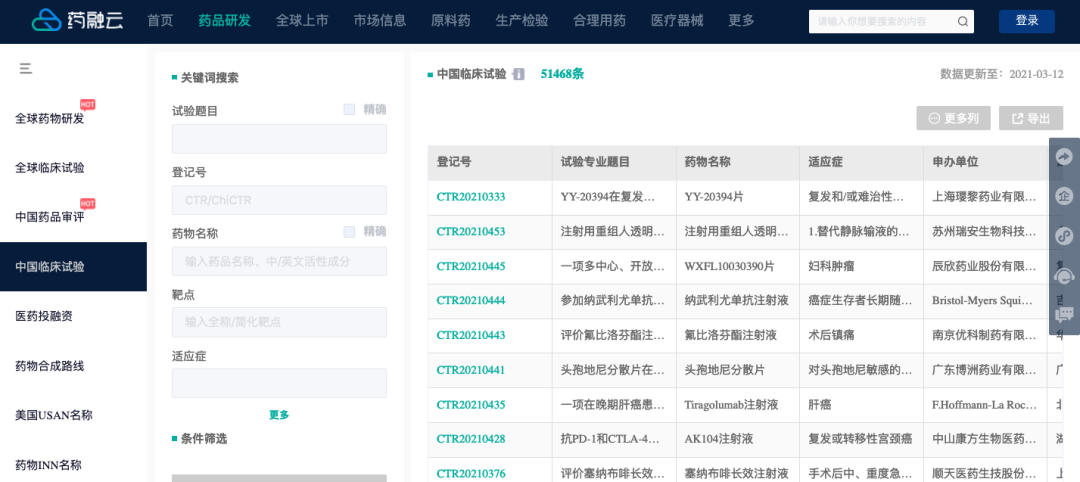1080x482 pixels.
Task: Open the 生产检验 navigation tab
Action: 522,21
